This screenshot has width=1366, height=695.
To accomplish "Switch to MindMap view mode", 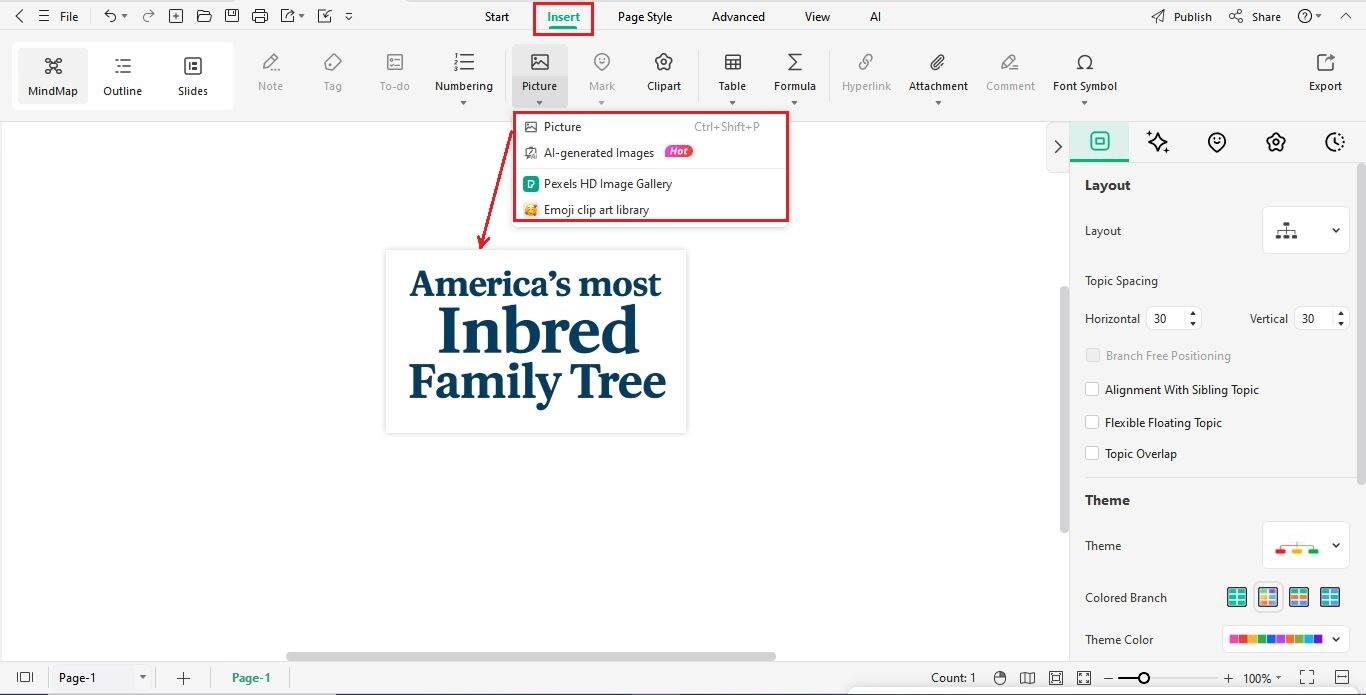I will (x=53, y=76).
